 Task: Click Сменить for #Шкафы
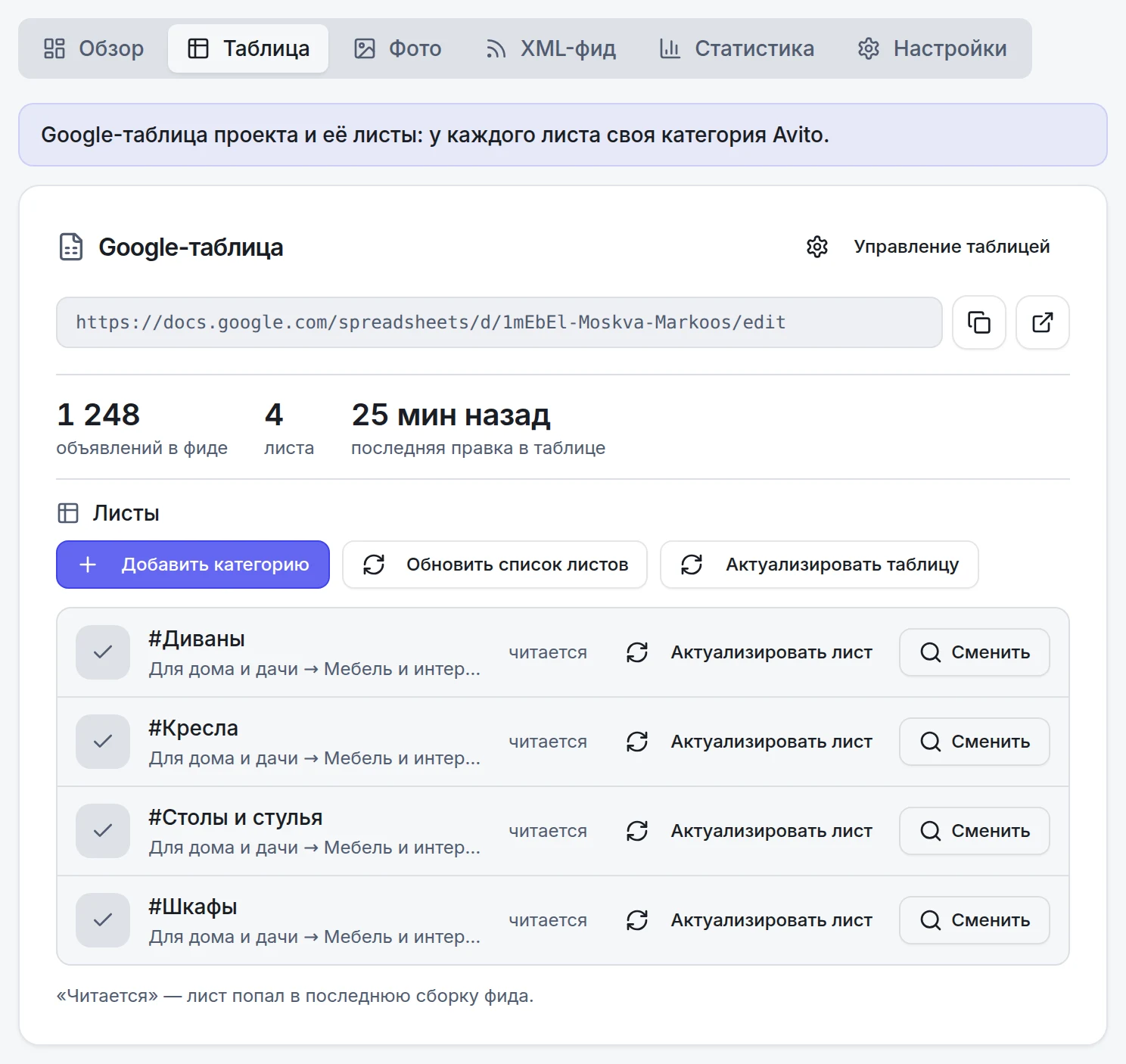pyautogui.click(x=975, y=920)
